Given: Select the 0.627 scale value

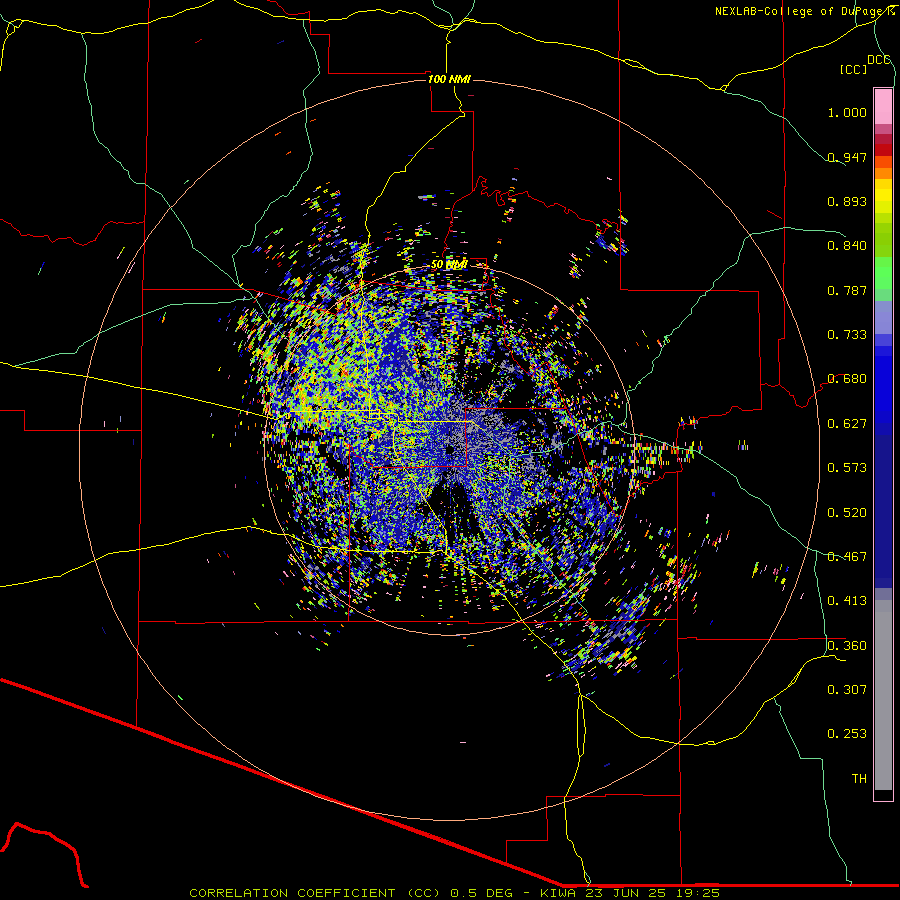Looking at the screenshot, I should (x=847, y=424).
